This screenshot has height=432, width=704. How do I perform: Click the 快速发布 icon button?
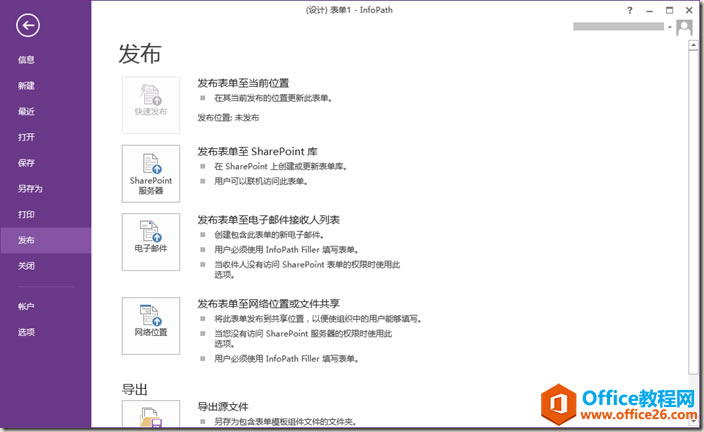pyautogui.click(x=151, y=105)
